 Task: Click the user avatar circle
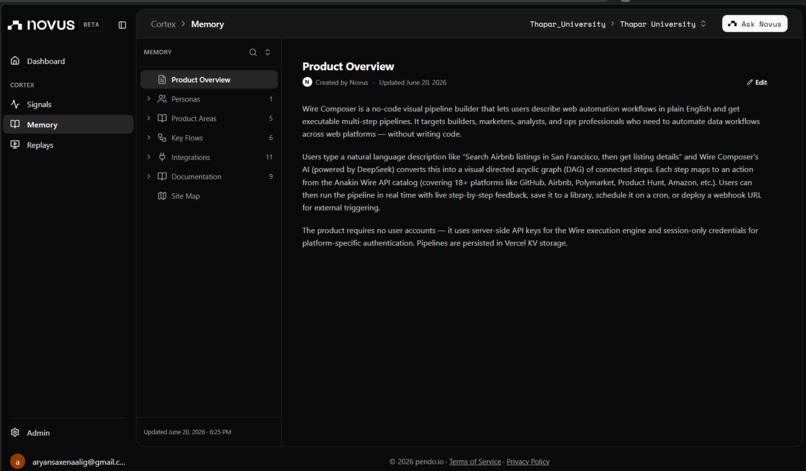17,462
